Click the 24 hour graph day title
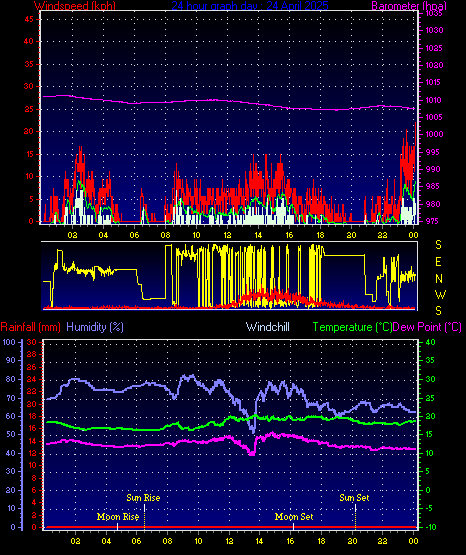 pyautogui.click(x=250, y=5)
